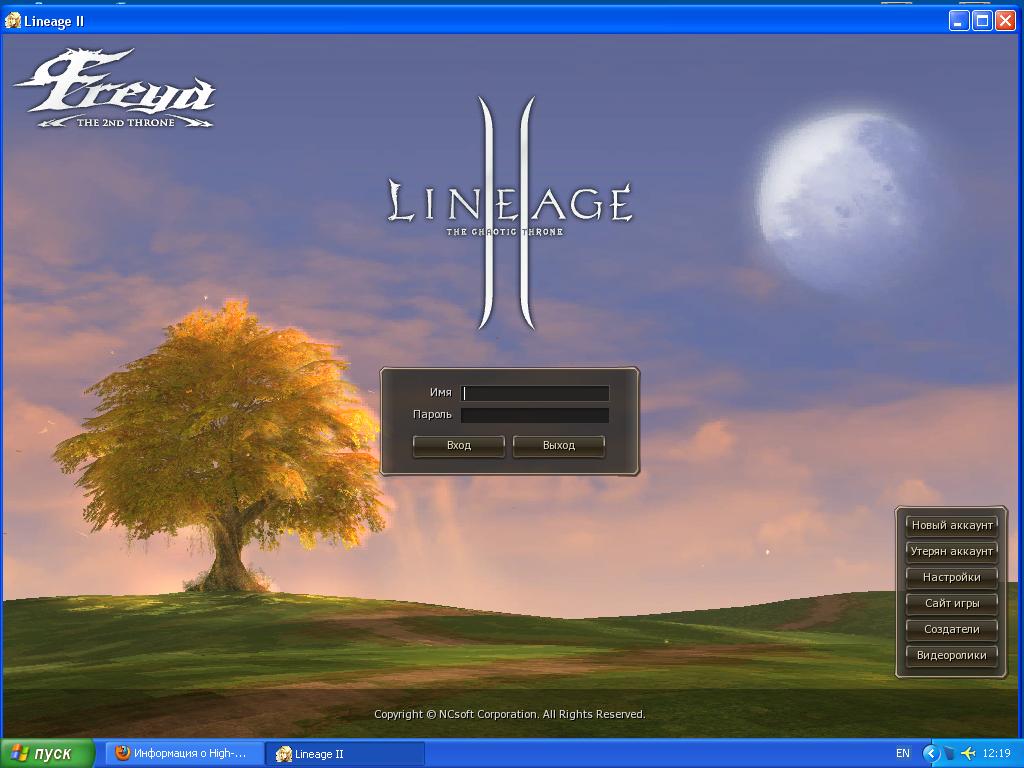Switch to the Firefox Информация о High taskbar item
The width and height of the screenshot is (1024, 768).
tap(185, 754)
